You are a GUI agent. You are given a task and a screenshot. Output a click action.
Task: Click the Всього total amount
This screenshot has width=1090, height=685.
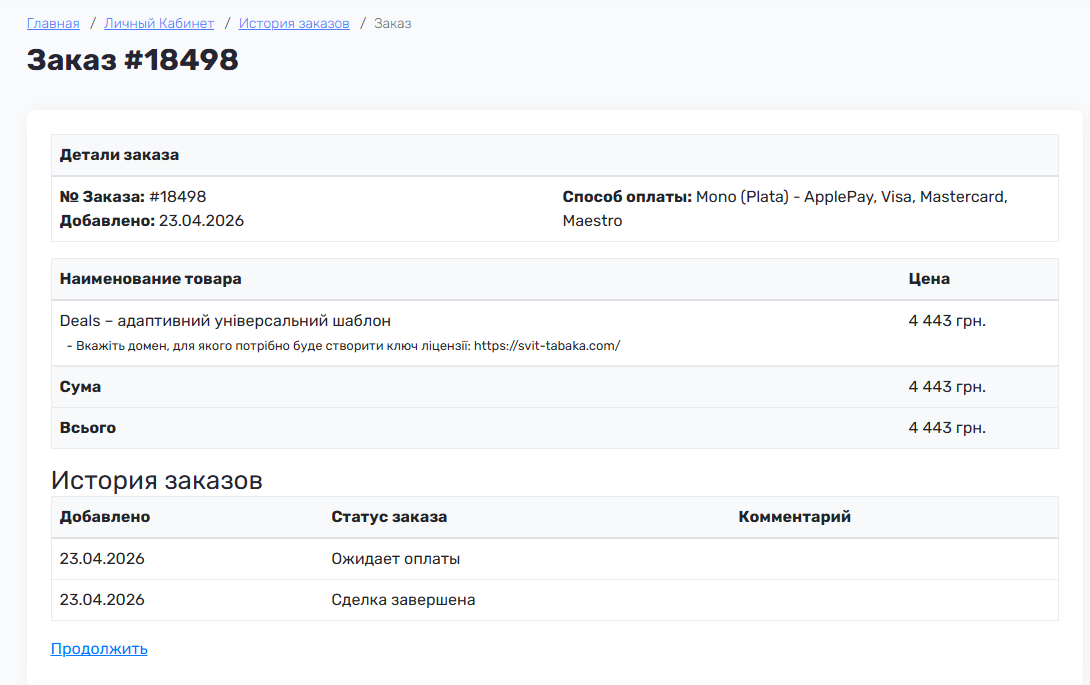[947, 428]
